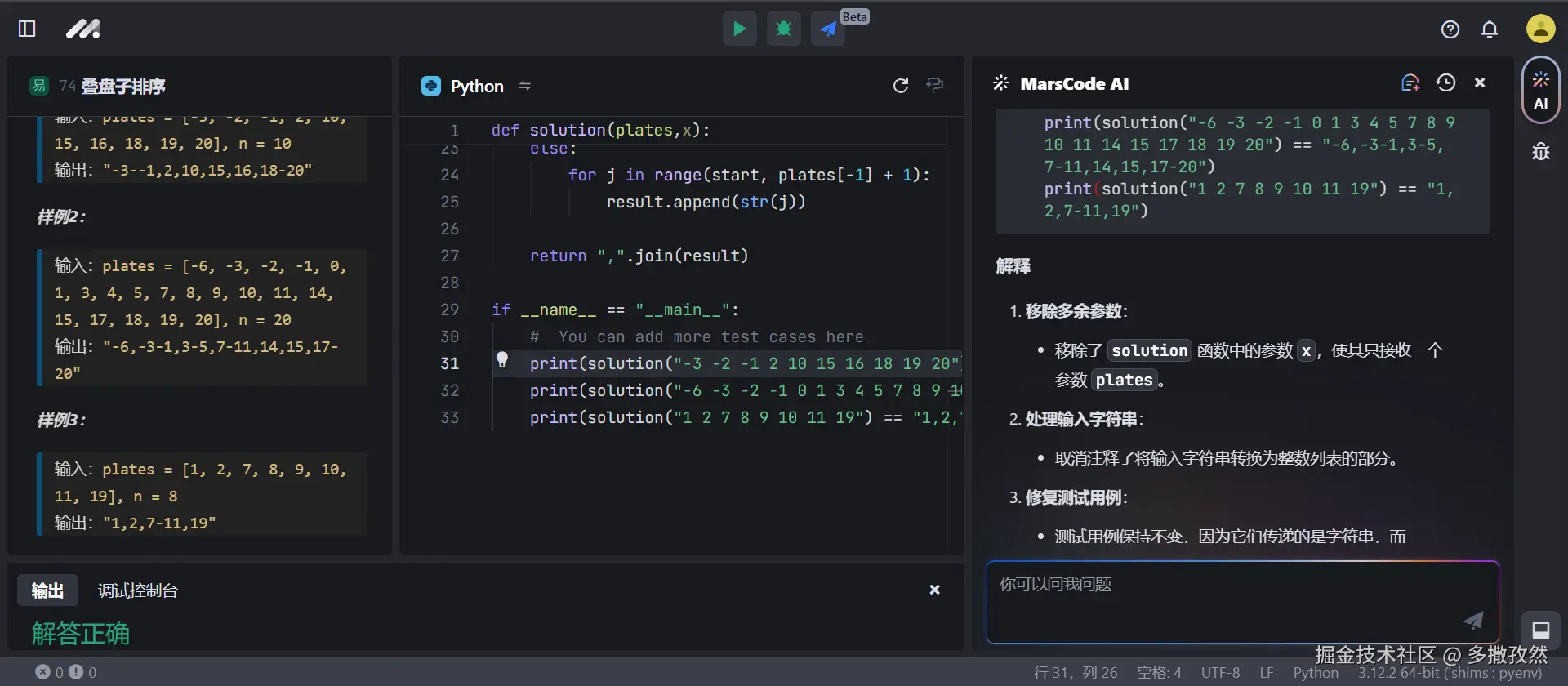Click the 3.12.2 64-bit interpreter selector

[1450, 673]
